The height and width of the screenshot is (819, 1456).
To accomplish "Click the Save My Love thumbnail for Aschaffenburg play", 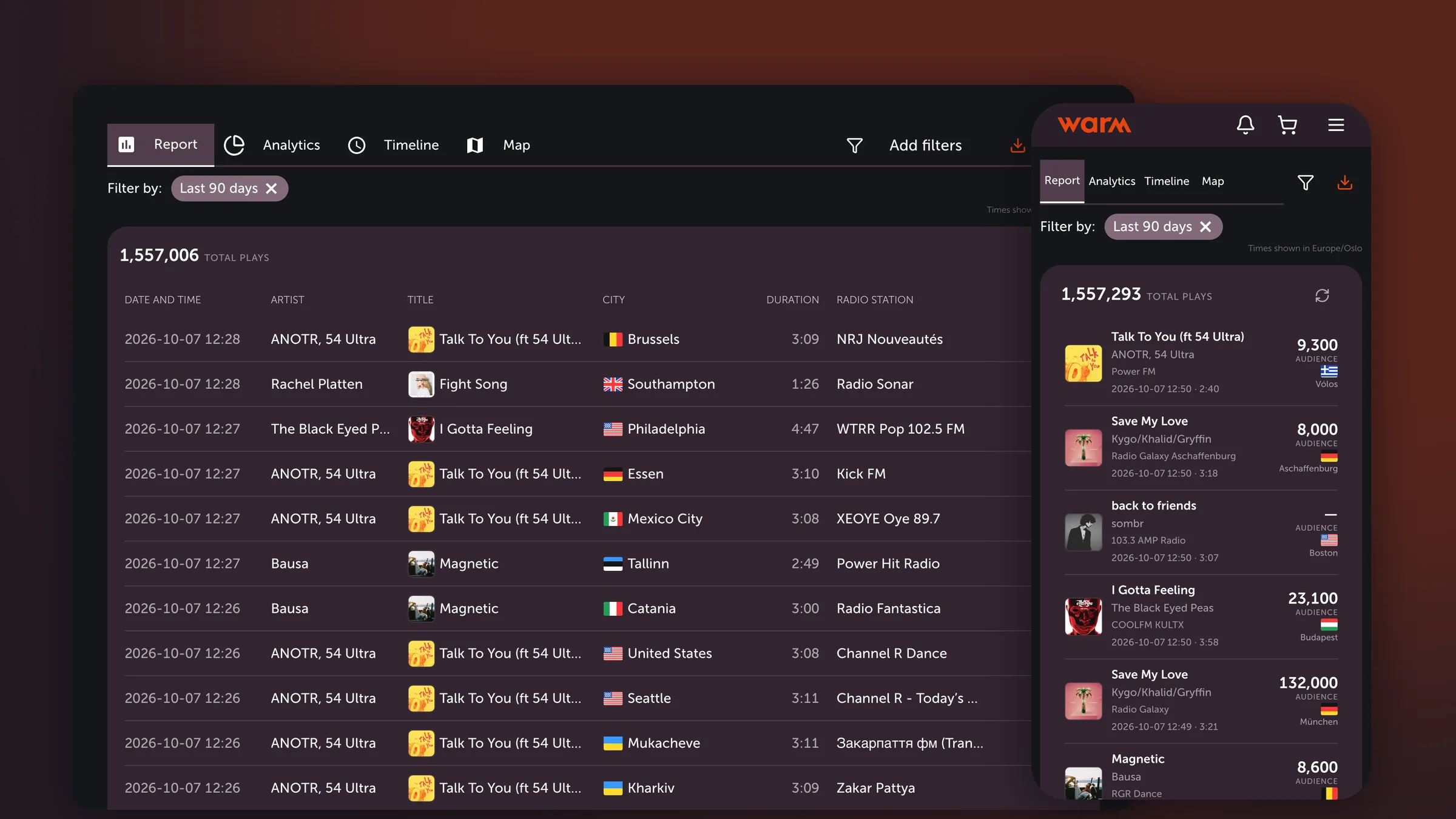I will pyautogui.click(x=1083, y=448).
